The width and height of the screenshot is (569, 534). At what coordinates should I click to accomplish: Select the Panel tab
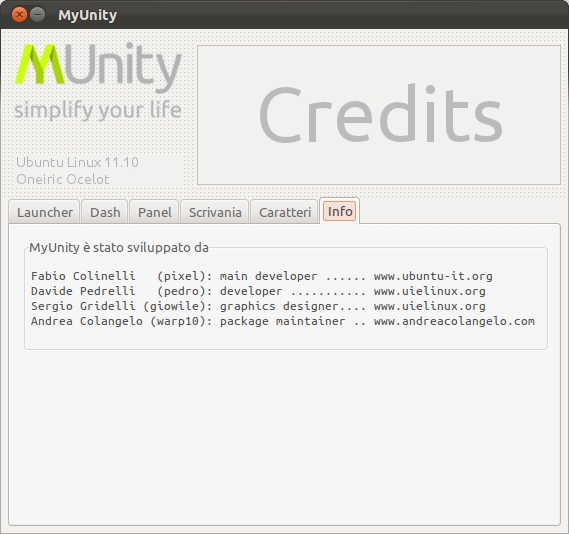(x=154, y=212)
